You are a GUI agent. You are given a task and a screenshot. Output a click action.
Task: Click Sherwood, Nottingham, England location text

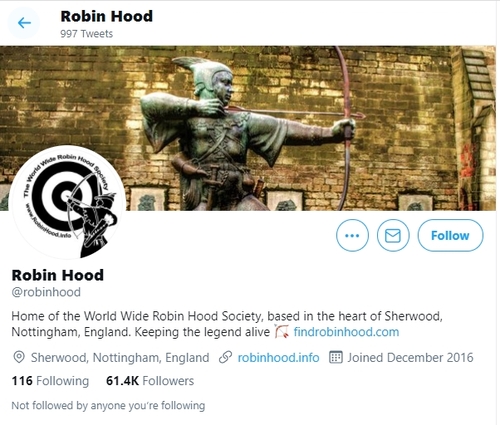tap(120, 358)
